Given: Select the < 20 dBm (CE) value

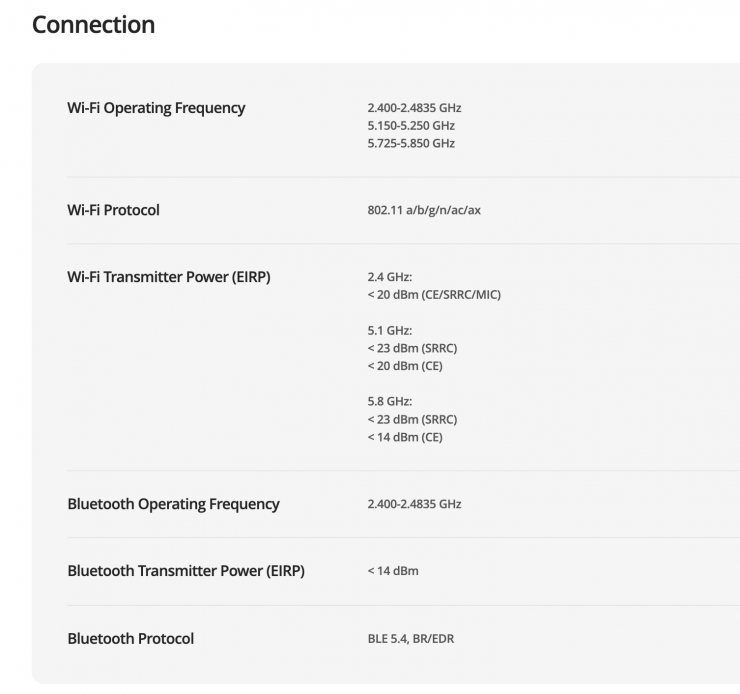Looking at the screenshot, I should 405,366.
